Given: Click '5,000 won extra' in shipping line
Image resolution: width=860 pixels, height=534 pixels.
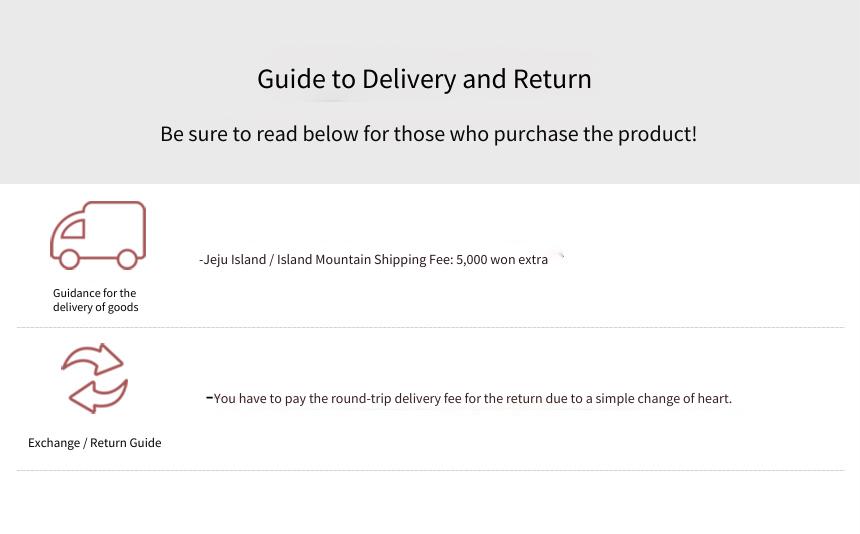Looking at the screenshot, I should click(x=502, y=260).
